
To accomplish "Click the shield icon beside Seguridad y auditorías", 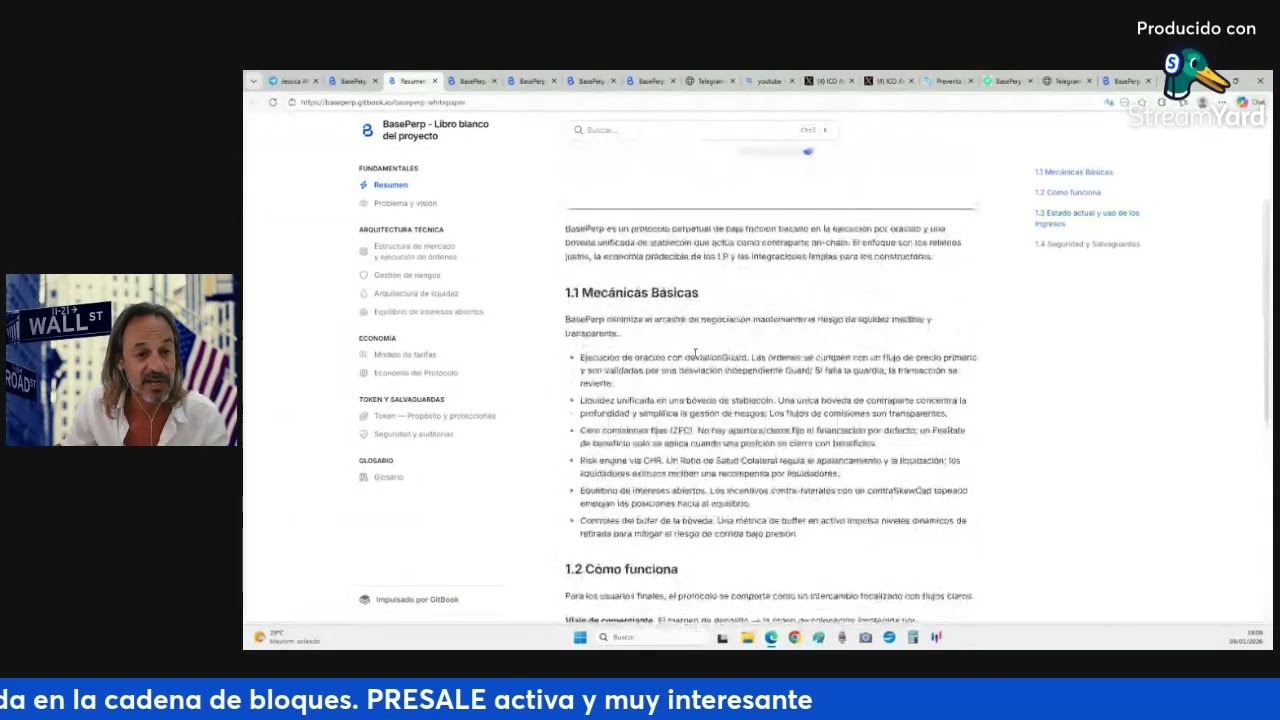I will click(x=364, y=434).
